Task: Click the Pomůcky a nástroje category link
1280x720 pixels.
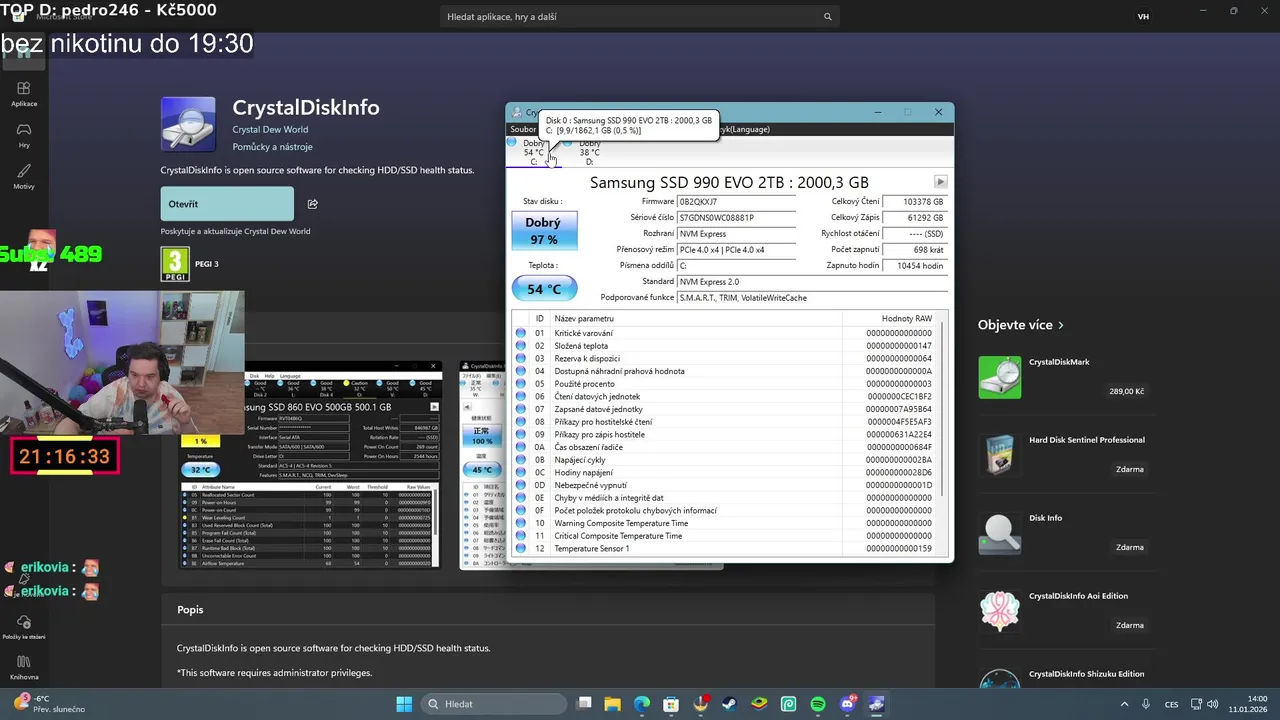Action: [x=272, y=147]
